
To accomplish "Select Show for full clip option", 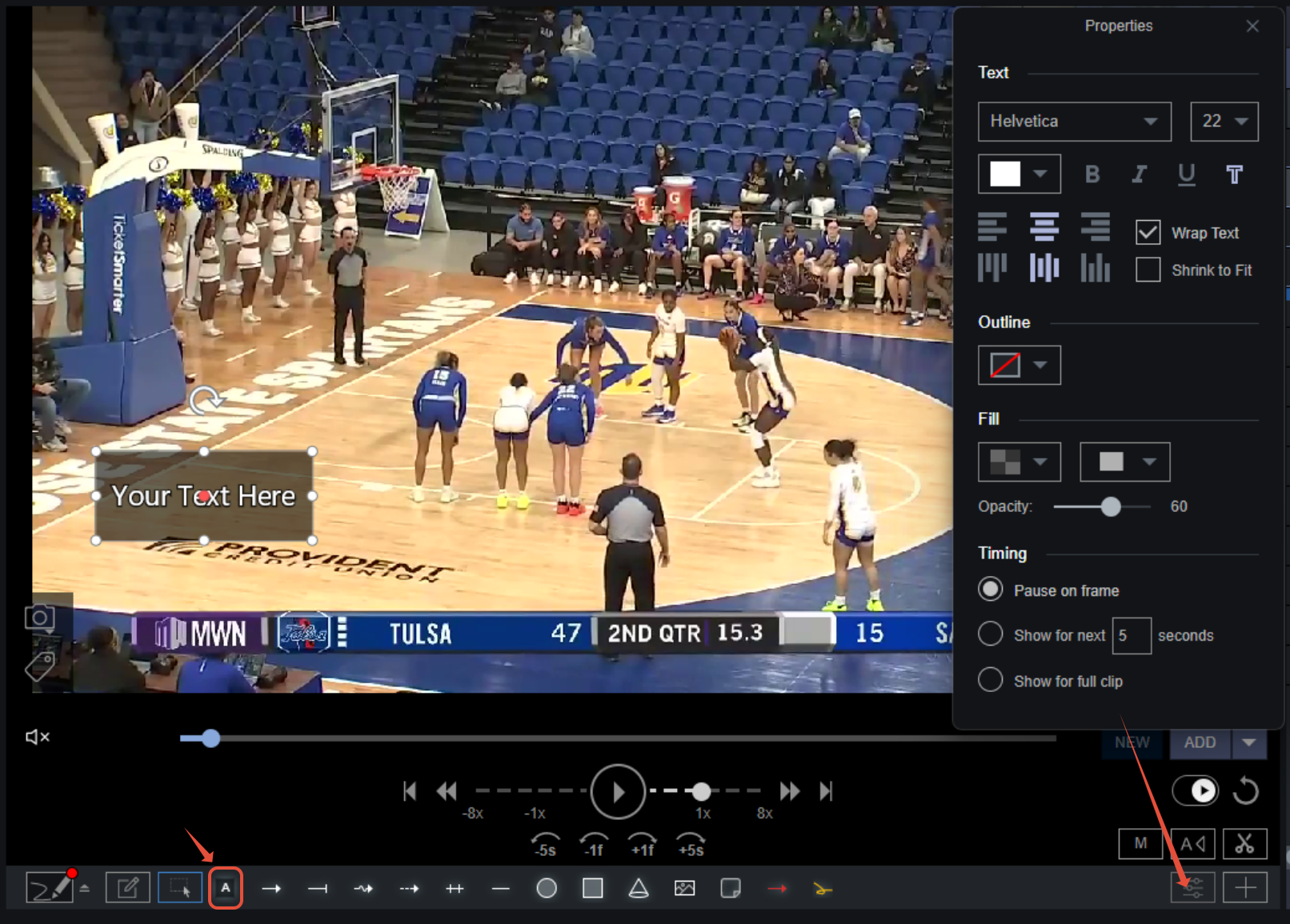I will coord(990,680).
